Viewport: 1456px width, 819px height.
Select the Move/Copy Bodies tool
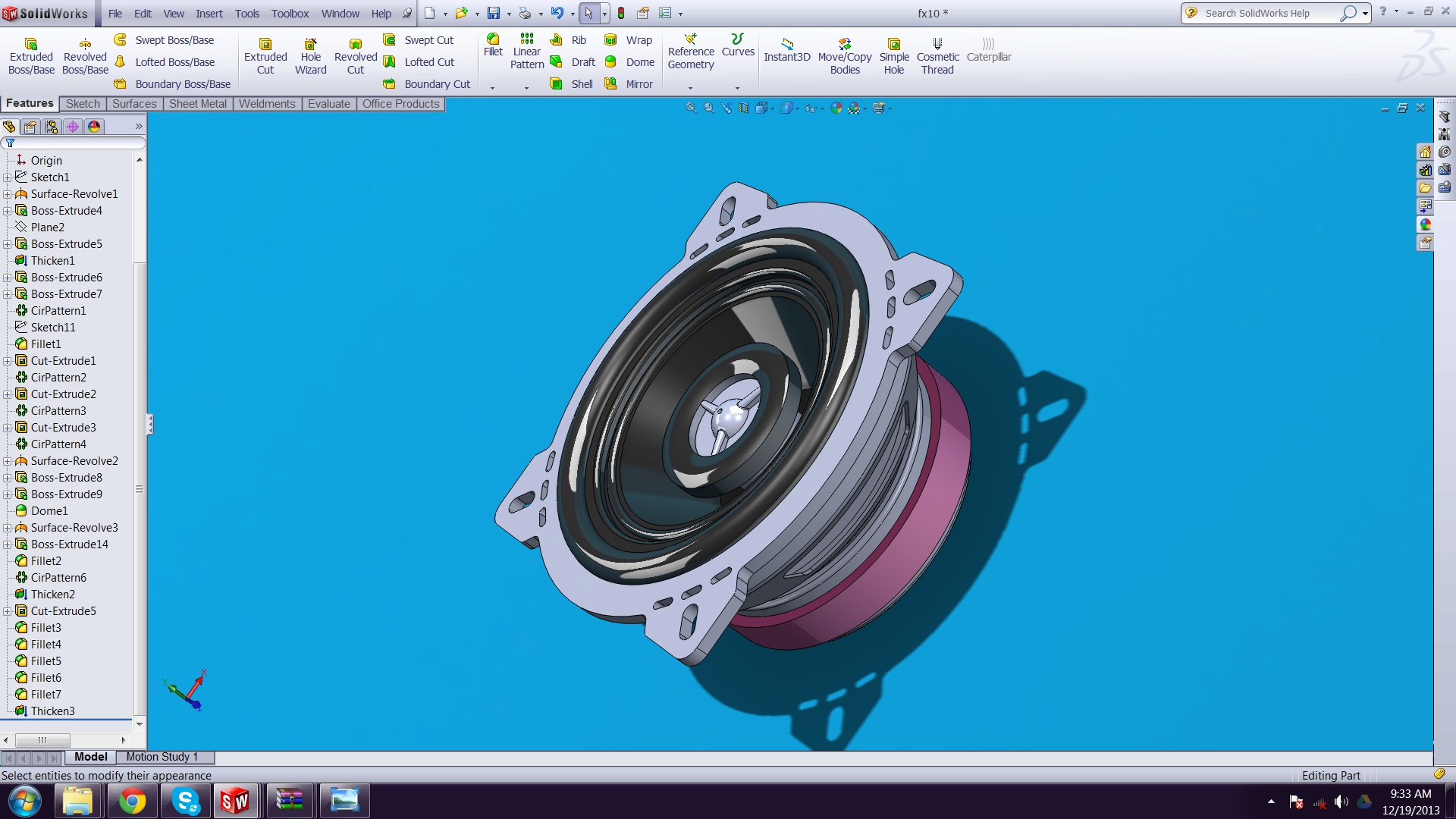pyautogui.click(x=845, y=57)
